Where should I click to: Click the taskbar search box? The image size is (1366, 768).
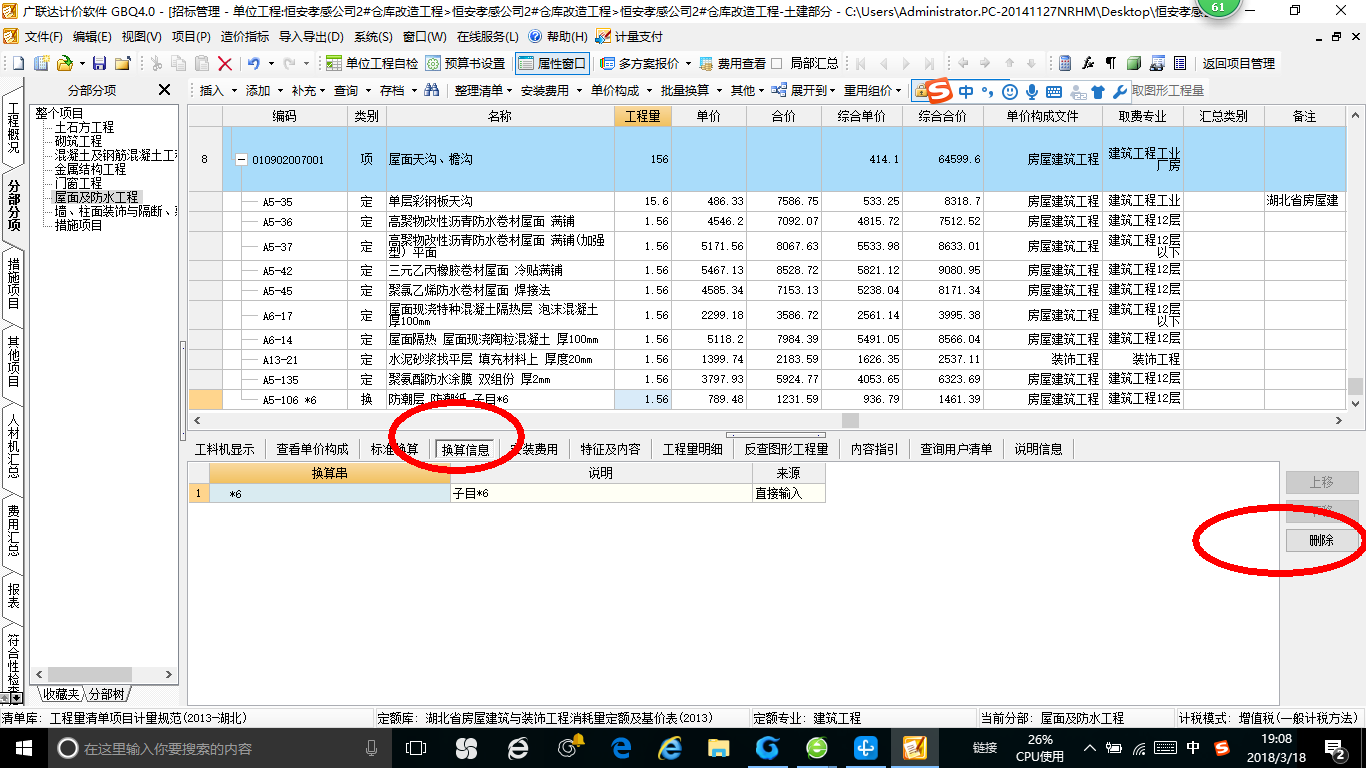pos(219,748)
